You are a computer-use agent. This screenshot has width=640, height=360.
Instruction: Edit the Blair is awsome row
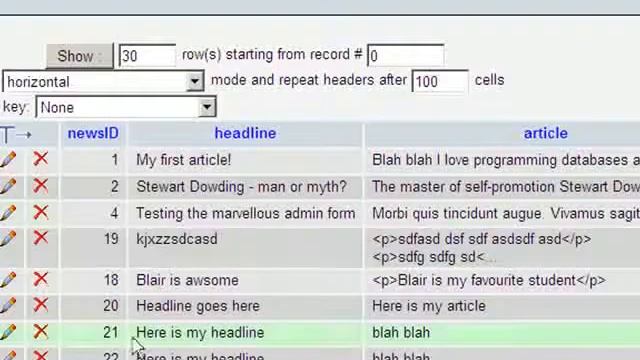coord(8,280)
